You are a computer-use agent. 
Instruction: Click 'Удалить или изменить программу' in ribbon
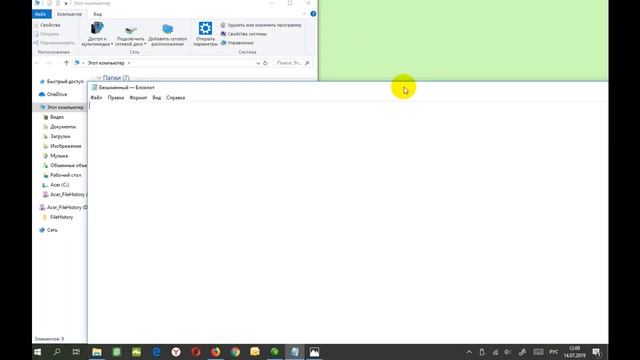pyautogui.click(x=261, y=25)
